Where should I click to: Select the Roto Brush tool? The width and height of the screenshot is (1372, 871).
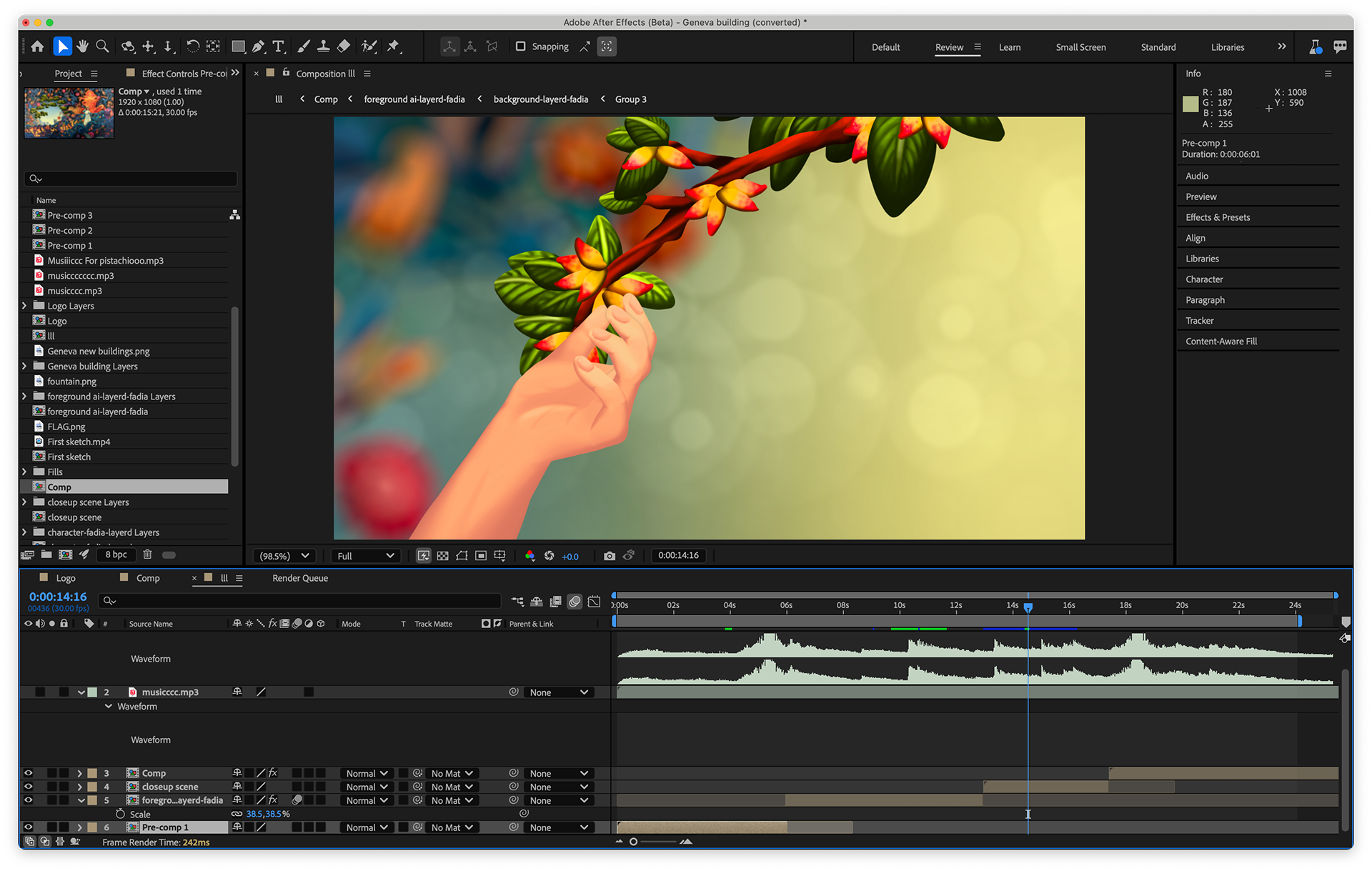[369, 46]
